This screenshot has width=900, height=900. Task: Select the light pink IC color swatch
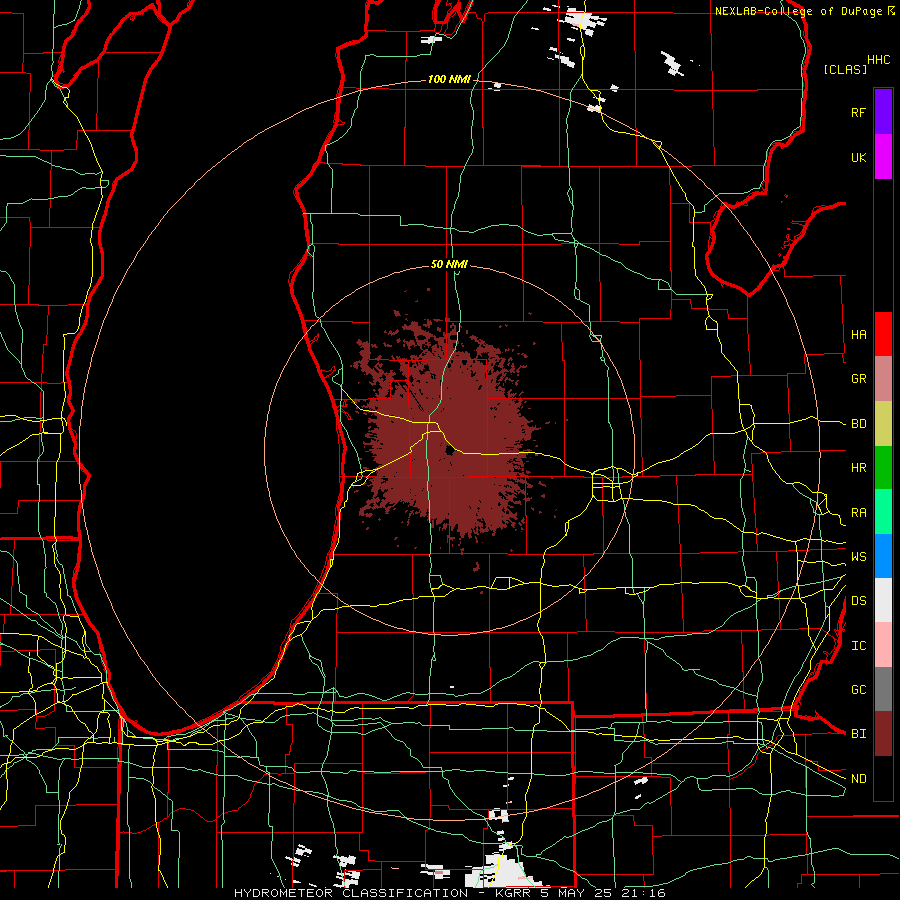click(883, 645)
